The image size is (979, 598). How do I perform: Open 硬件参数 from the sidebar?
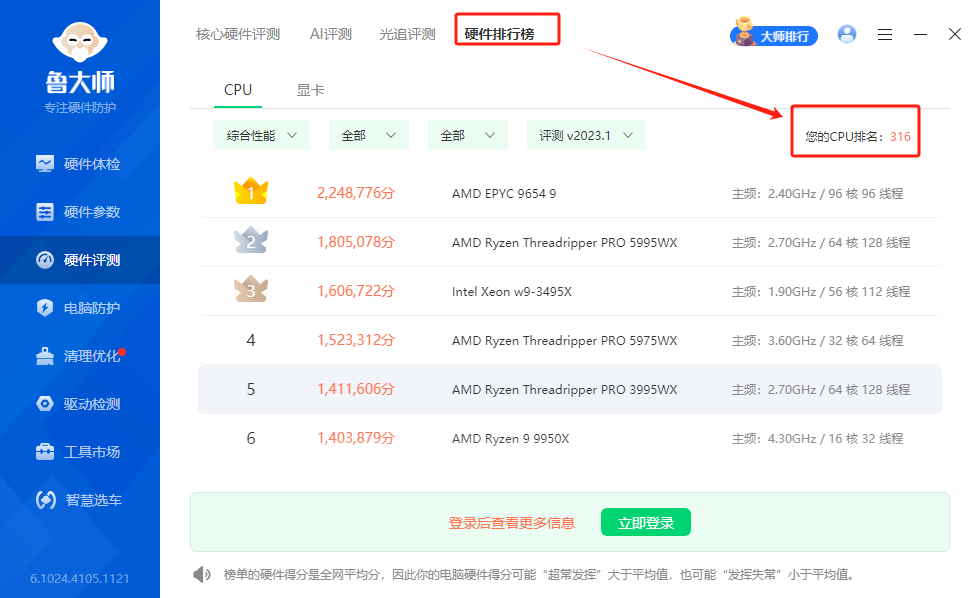point(80,212)
